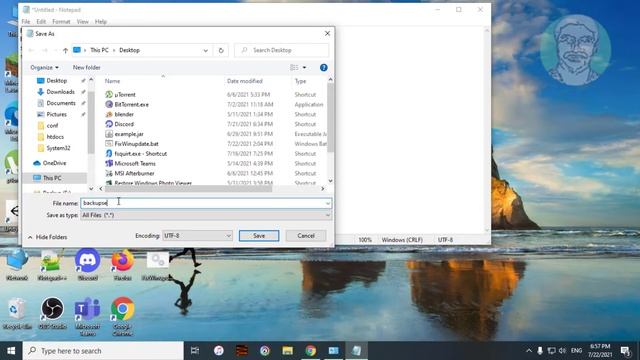Click the vertical scrollbar of the file list
The width and height of the screenshot is (640, 360).
click(x=330, y=118)
